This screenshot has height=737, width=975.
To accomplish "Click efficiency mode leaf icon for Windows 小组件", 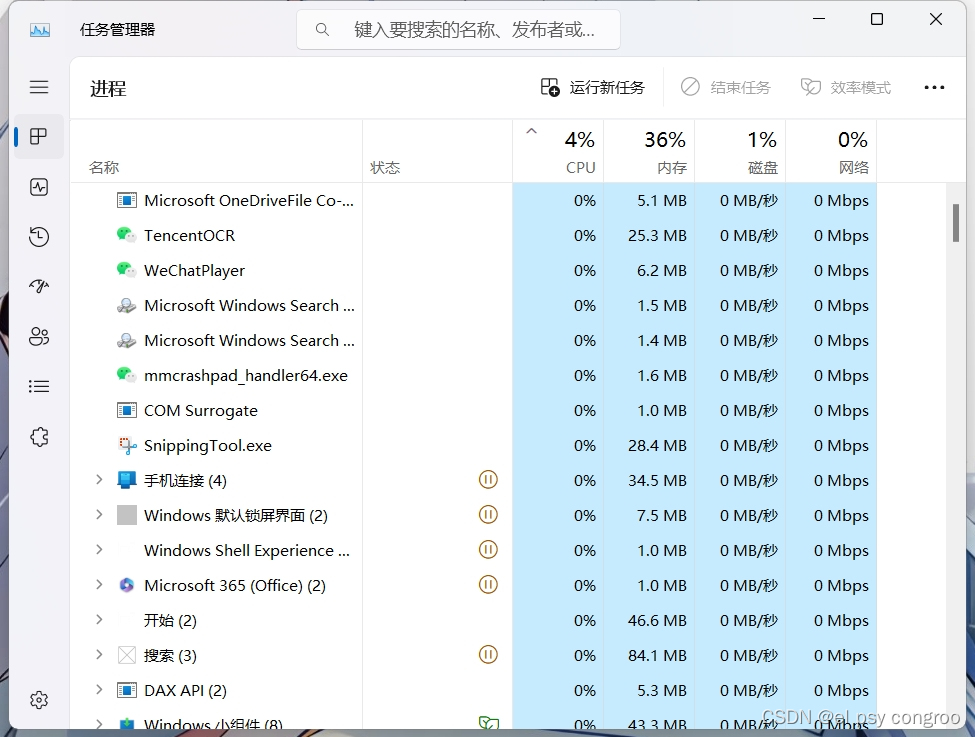I will point(489,723).
